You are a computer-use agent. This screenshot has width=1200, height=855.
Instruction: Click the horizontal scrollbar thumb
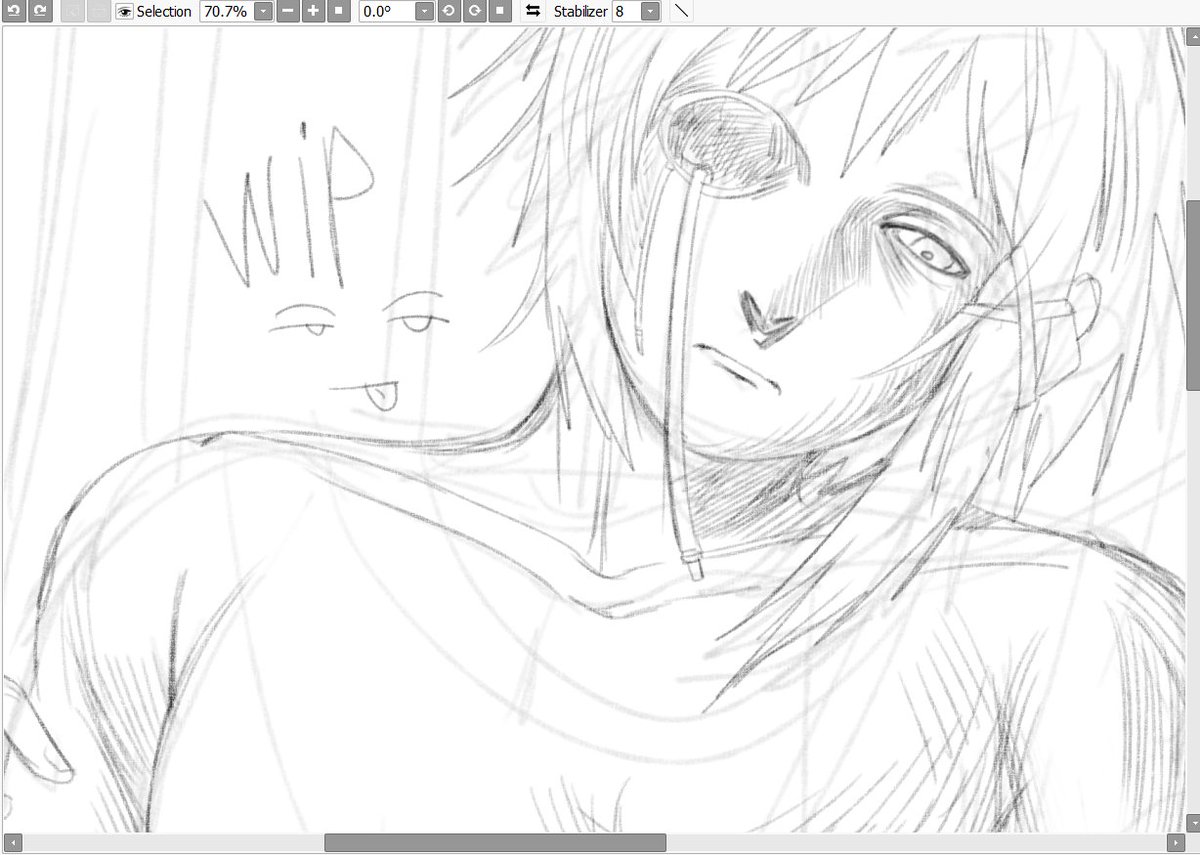[495, 843]
